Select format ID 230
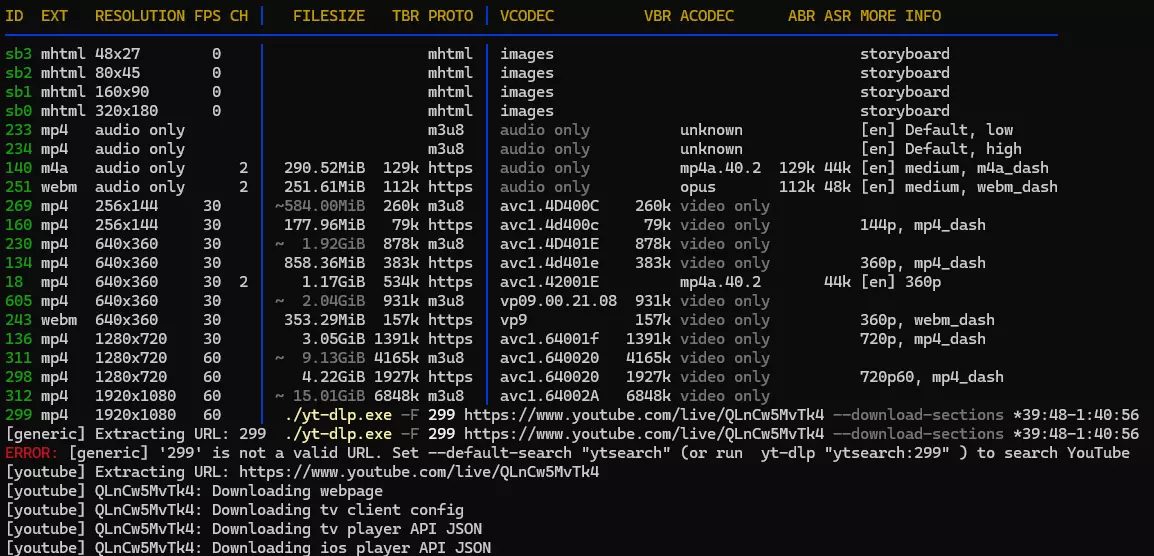 (18, 244)
